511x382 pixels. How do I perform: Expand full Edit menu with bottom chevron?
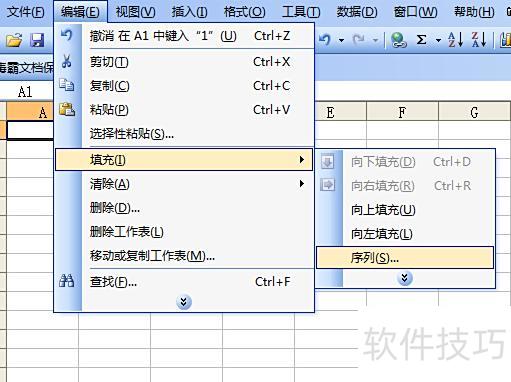point(184,302)
